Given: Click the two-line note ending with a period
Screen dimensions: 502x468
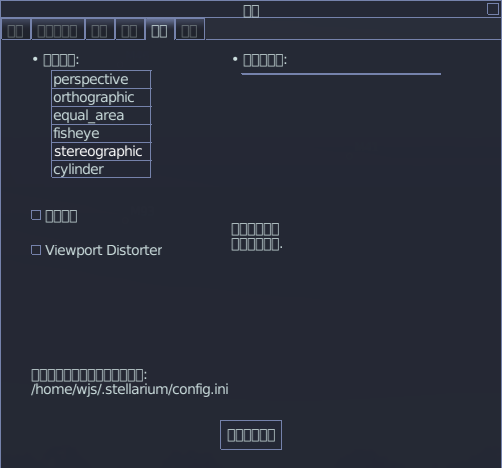Looking at the screenshot, I should coord(257,237).
